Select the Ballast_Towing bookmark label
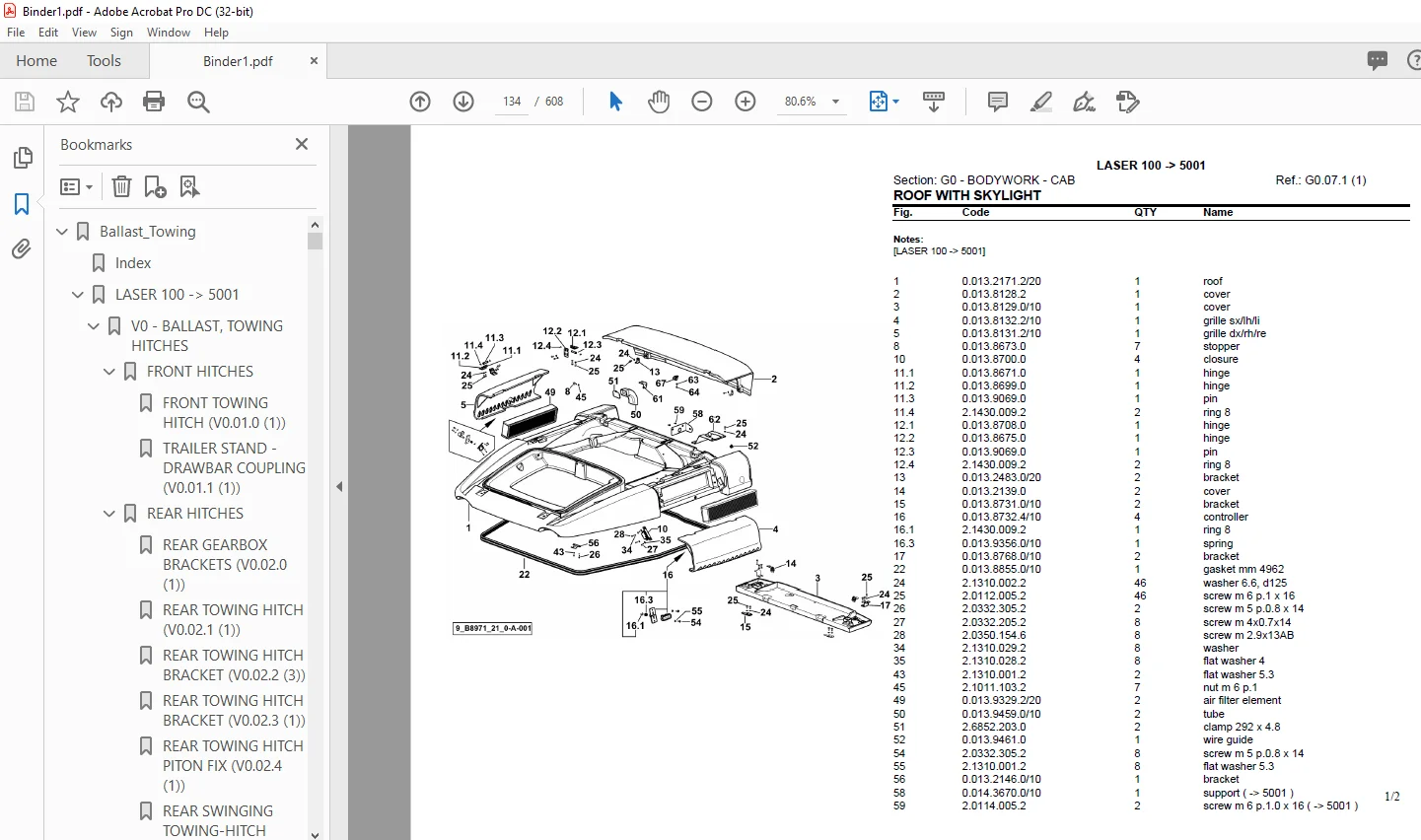Screen dimensions: 1421x840 (x=148, y=232)
